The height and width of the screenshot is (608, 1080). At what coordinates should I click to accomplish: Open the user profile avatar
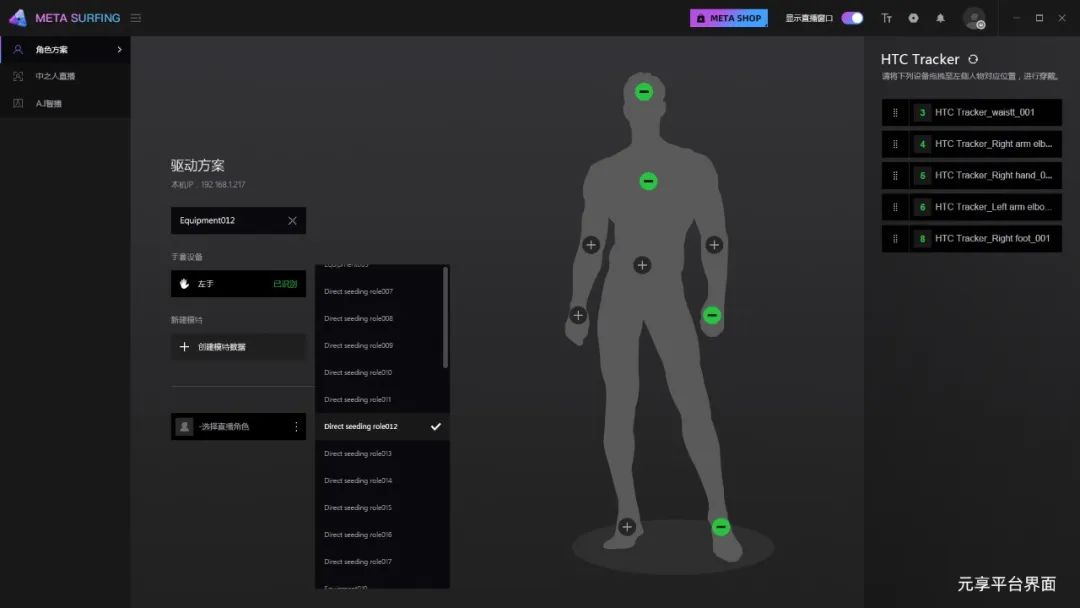tap(973, 18)
